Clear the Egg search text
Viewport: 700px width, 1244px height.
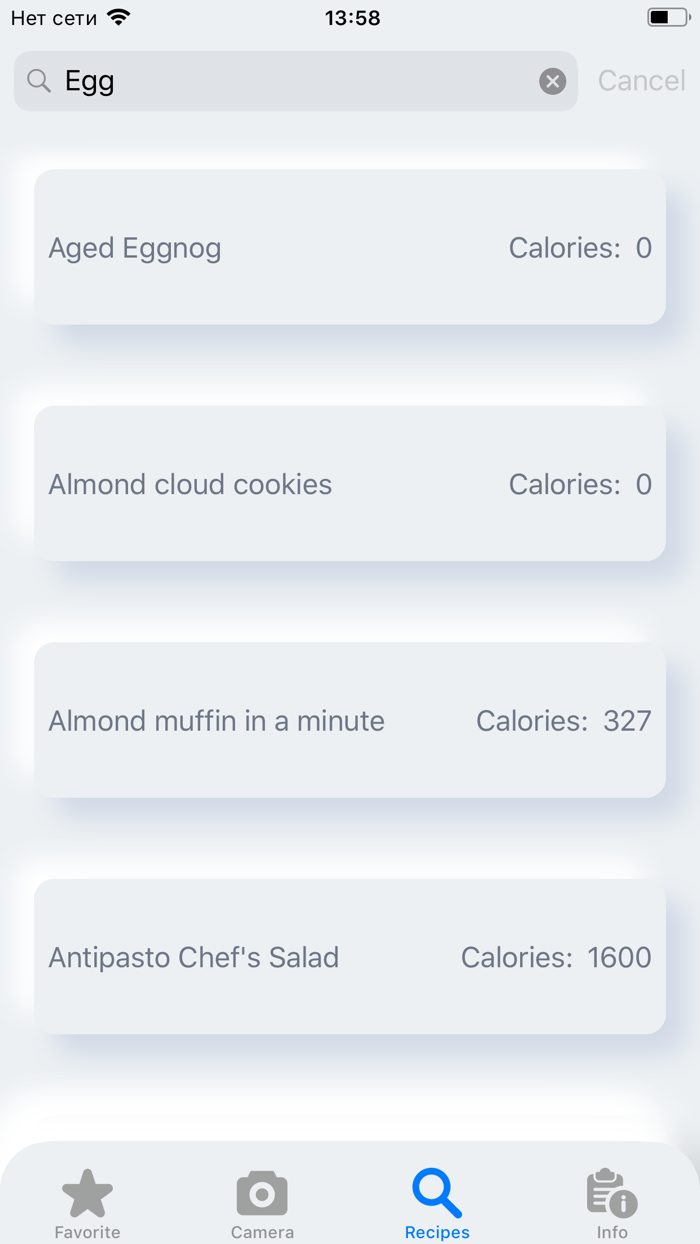tap(552, 81)
